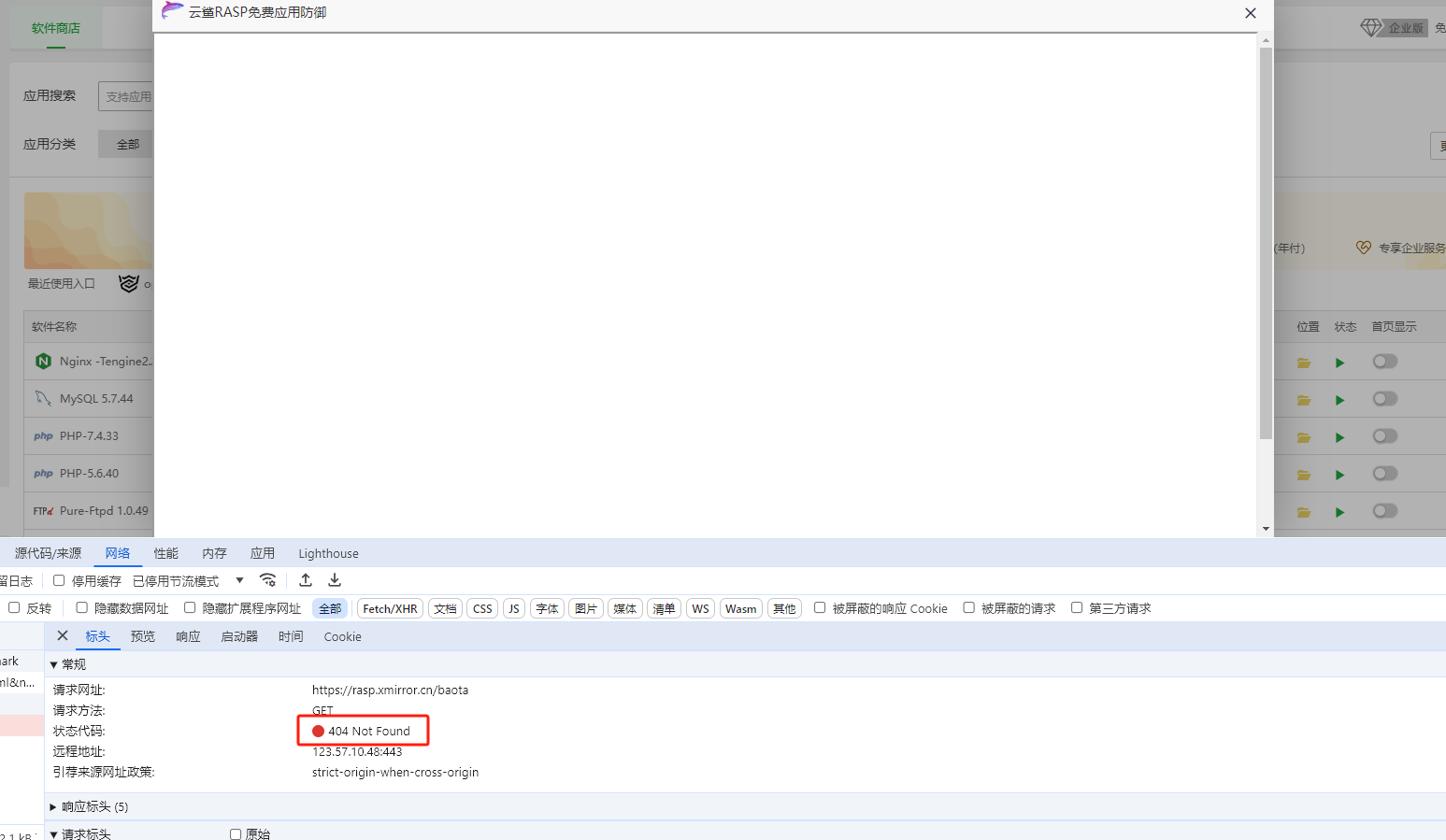Click the PHP-7.4.33 row folder icon

pos(1304,437)
